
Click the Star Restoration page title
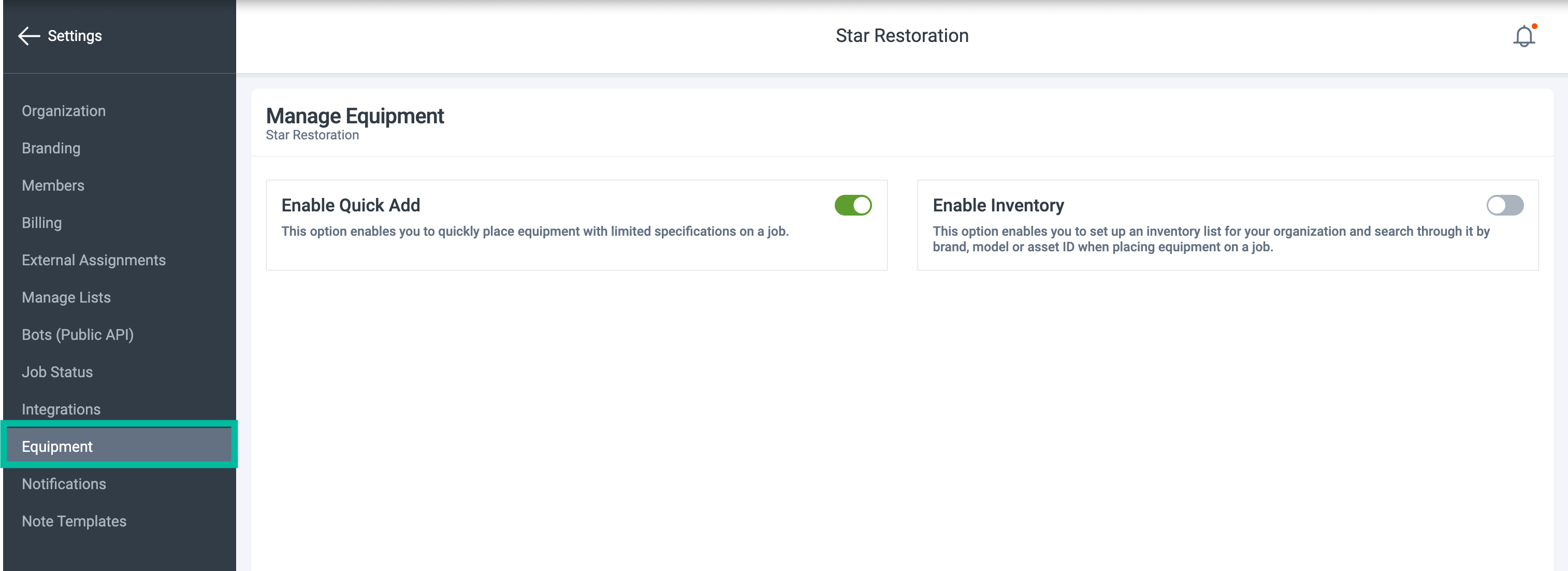902,36
